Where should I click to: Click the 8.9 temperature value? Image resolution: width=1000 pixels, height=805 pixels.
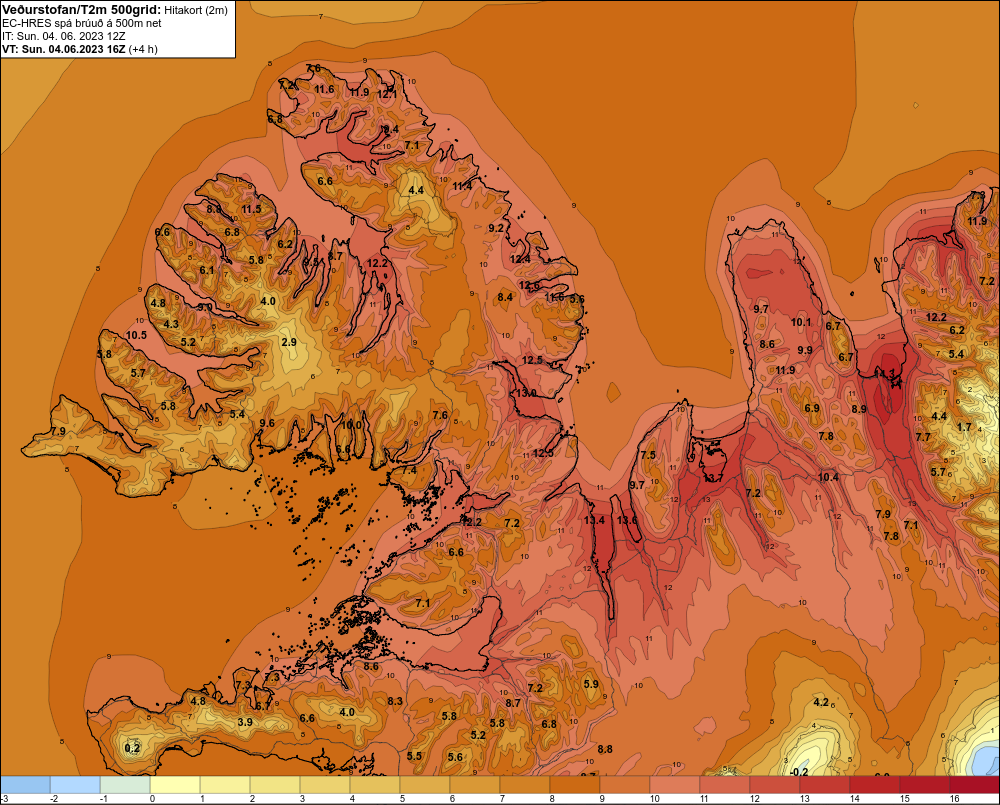click(859, 409)
